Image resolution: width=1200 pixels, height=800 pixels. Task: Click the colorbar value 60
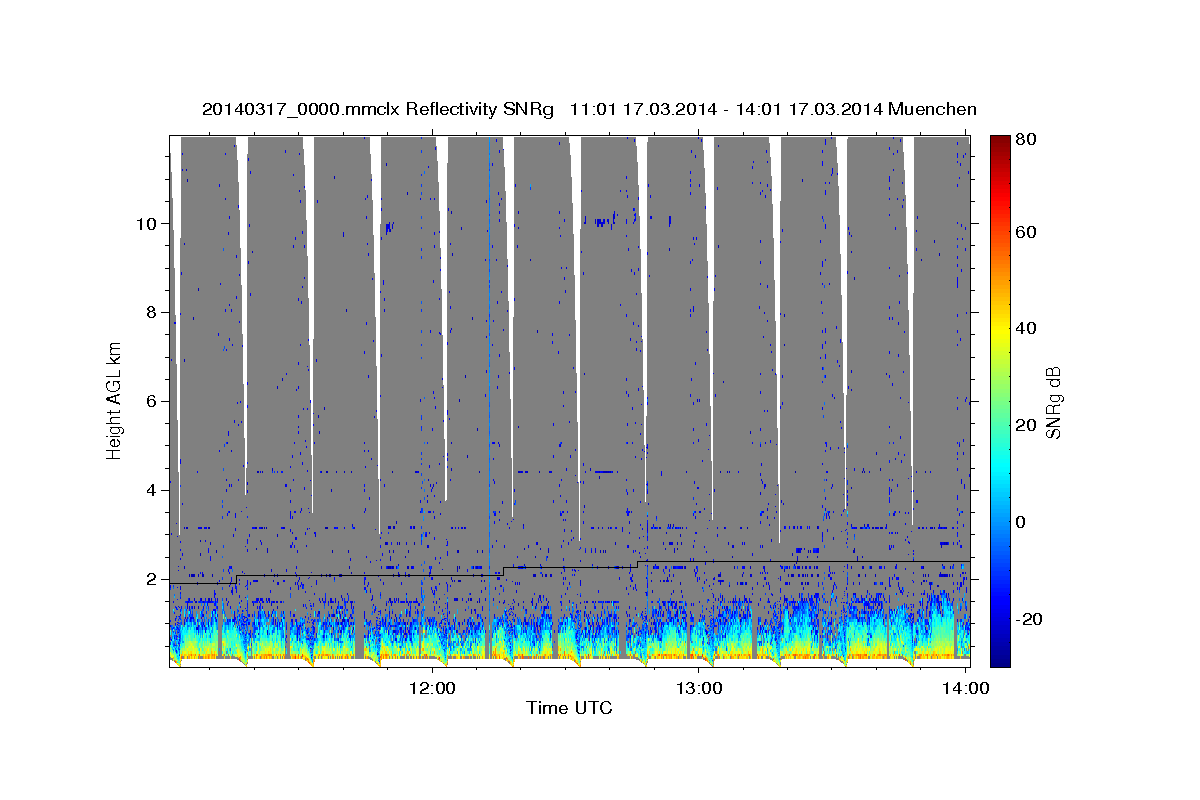tap(1025, 232)
